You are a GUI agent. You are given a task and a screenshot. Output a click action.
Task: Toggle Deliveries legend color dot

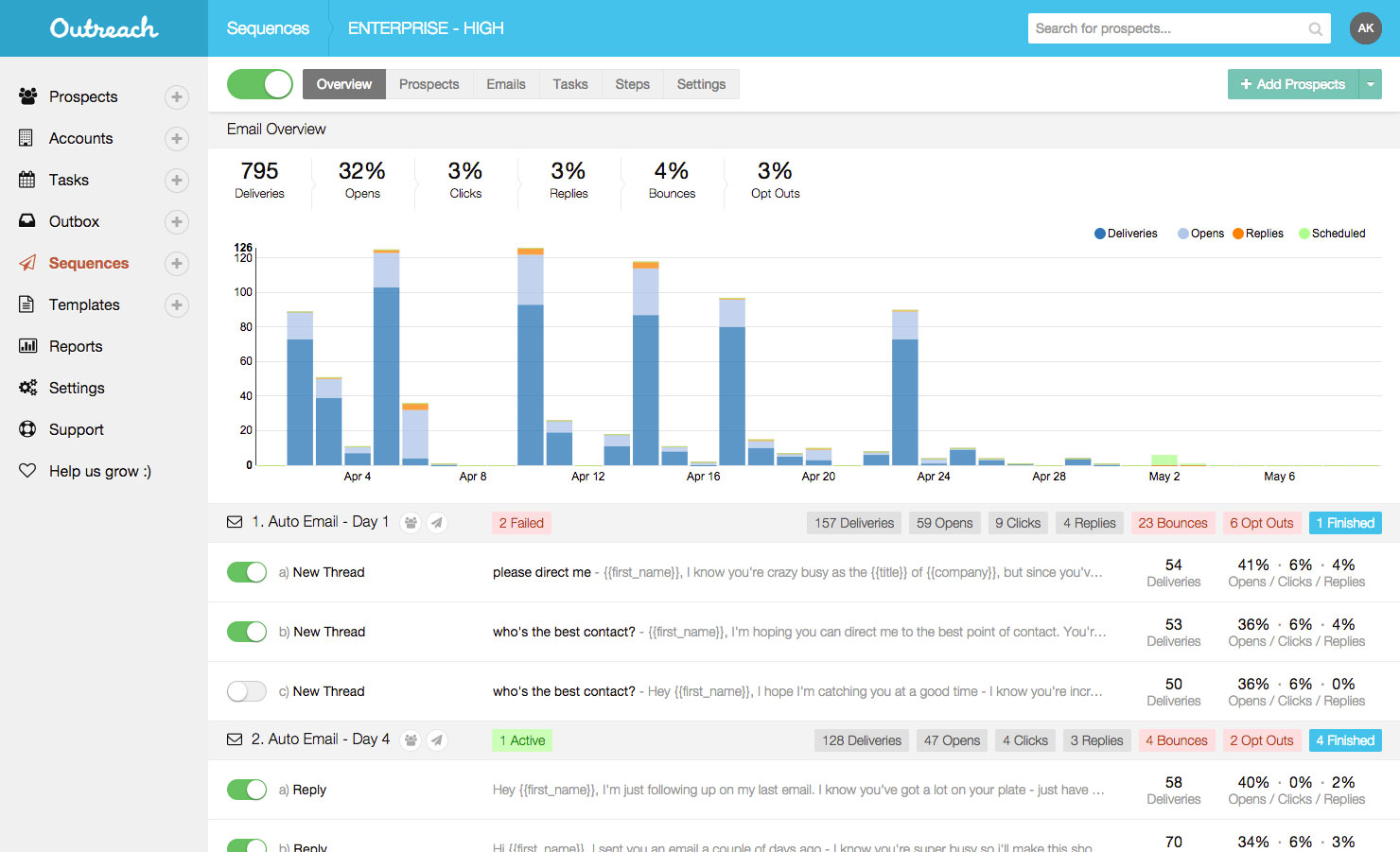point(1100,234)
